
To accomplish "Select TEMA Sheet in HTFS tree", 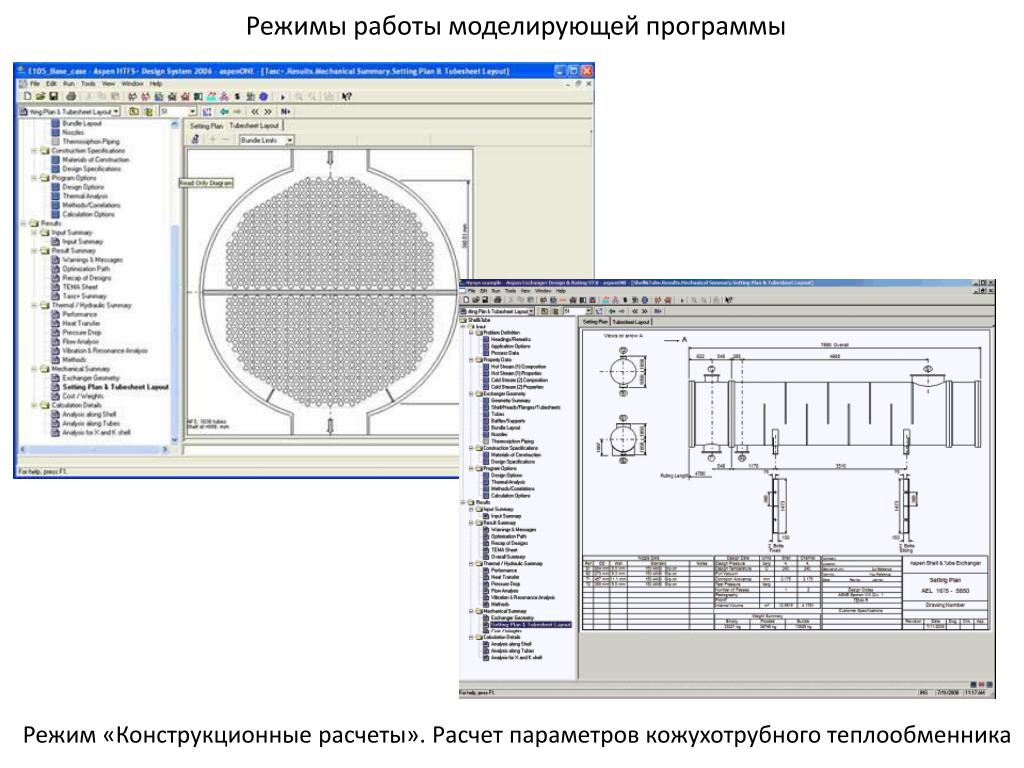I will pos(80,287).
